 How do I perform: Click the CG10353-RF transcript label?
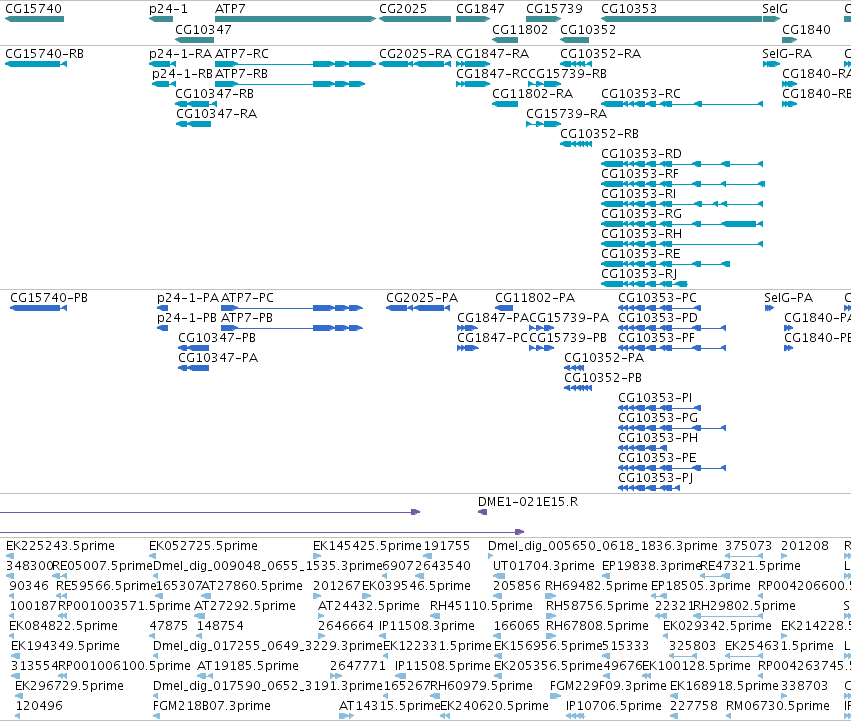(639, 174)
